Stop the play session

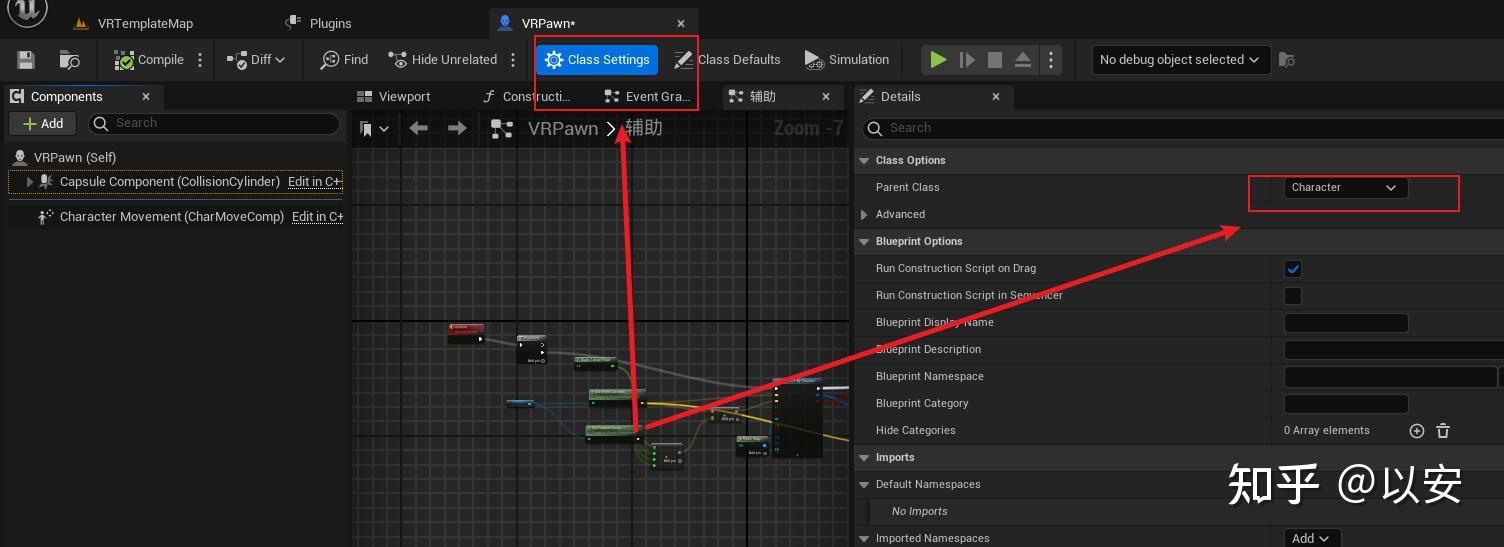tap(995, 60)
